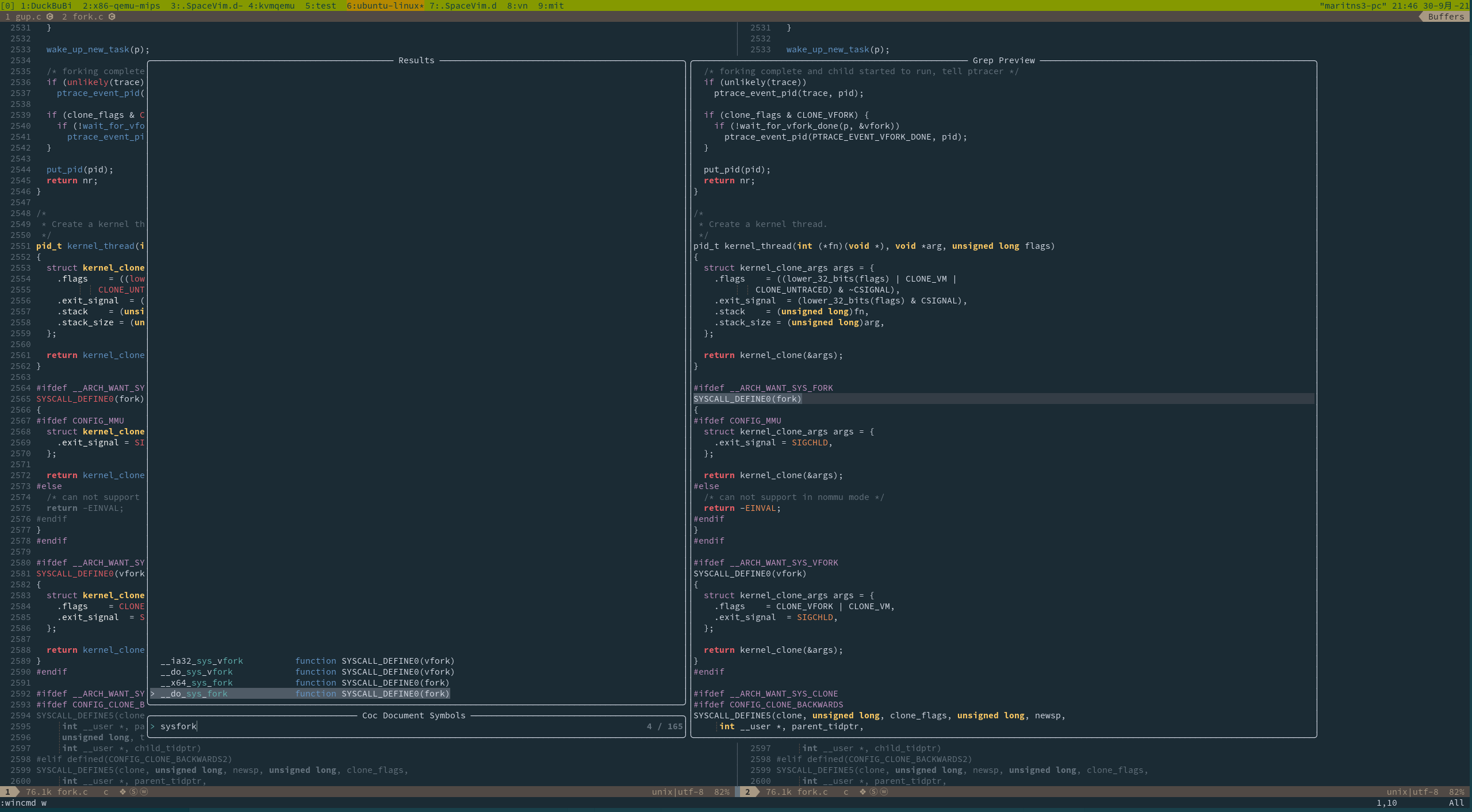Image resolution: width=1472 pixels, height=812 pixels.
Task: Click #ifdef __ARCH_WANT_SYS_VFORK in Grep Preview
Action: [x=766, y=563]
